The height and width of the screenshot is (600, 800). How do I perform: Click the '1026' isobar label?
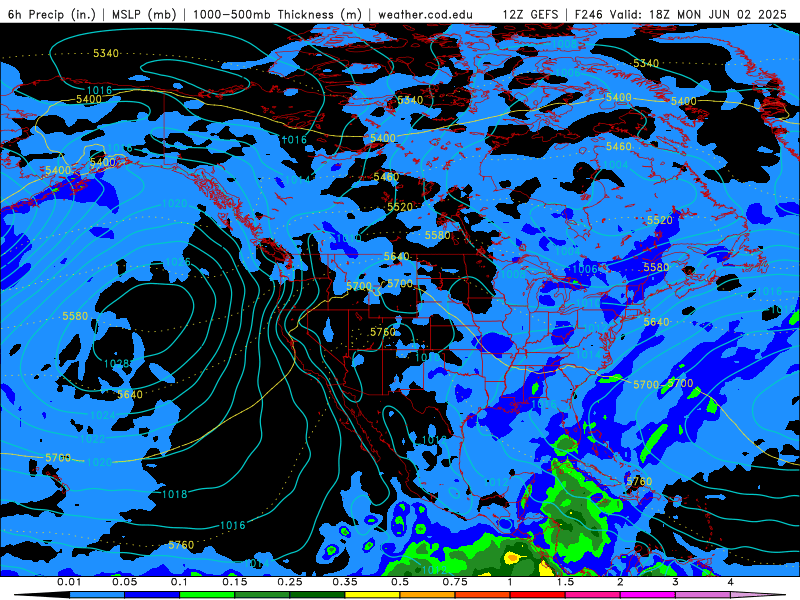178,262
